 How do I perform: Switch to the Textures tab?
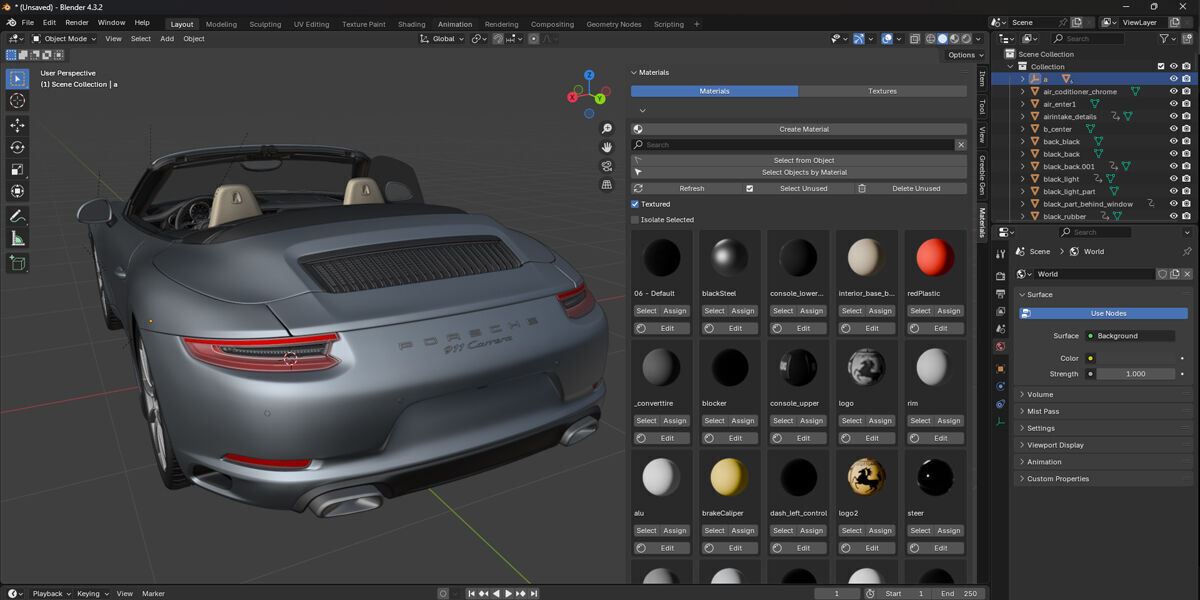pos(882,91)
